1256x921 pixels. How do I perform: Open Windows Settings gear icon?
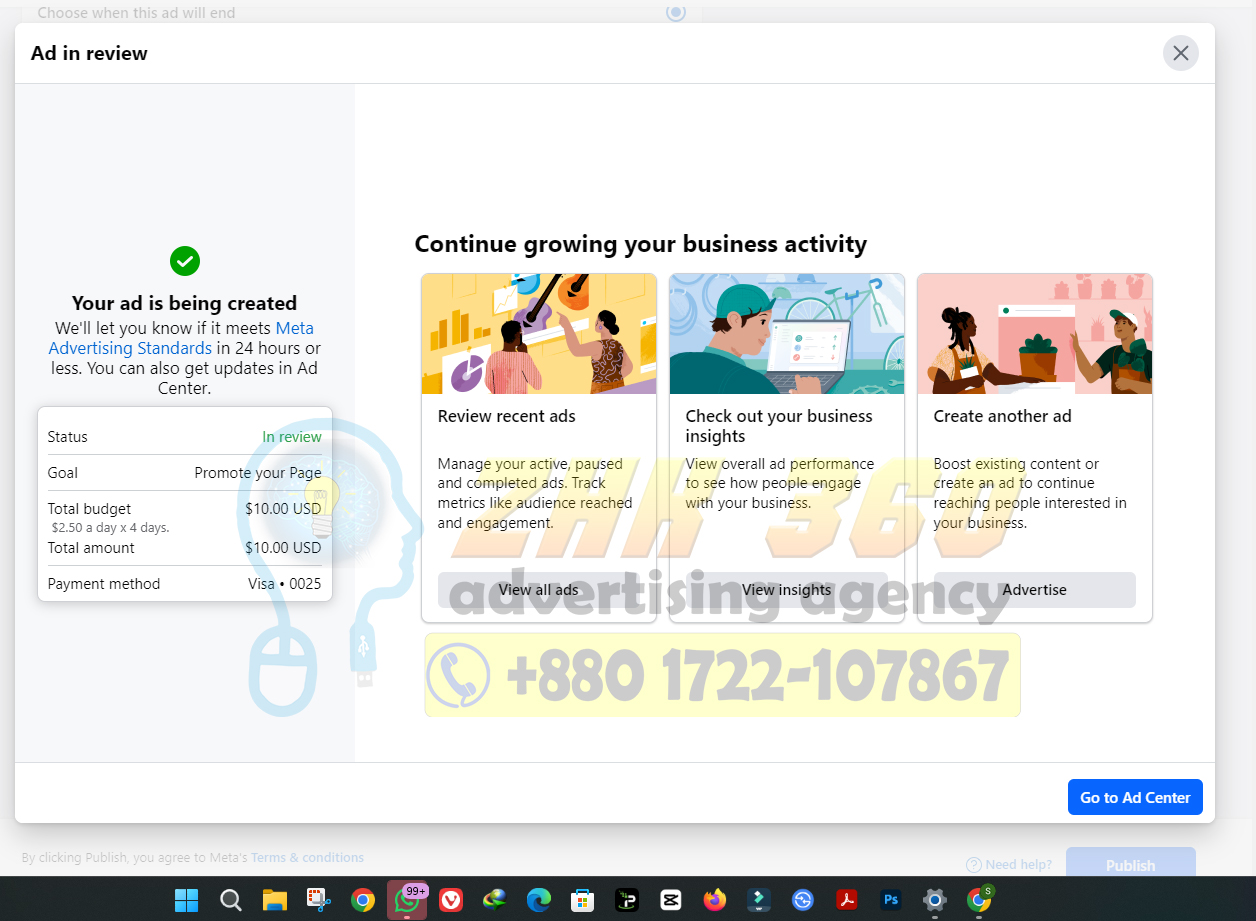pyautogui.click(x=935, y=900)
